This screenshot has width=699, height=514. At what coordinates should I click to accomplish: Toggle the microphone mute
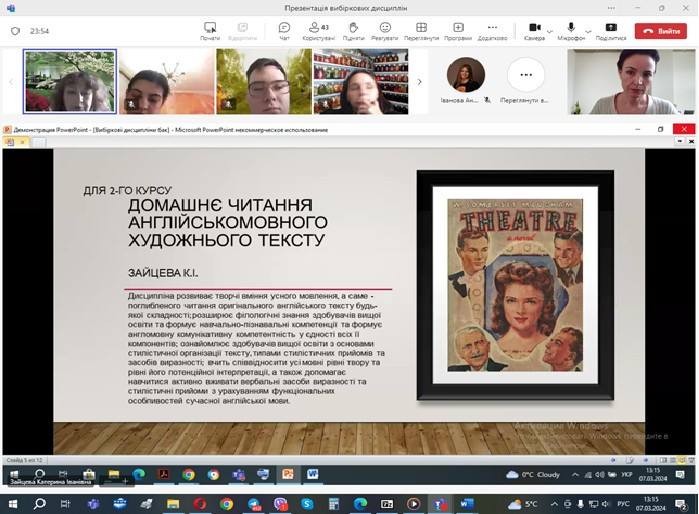point(572,28)
